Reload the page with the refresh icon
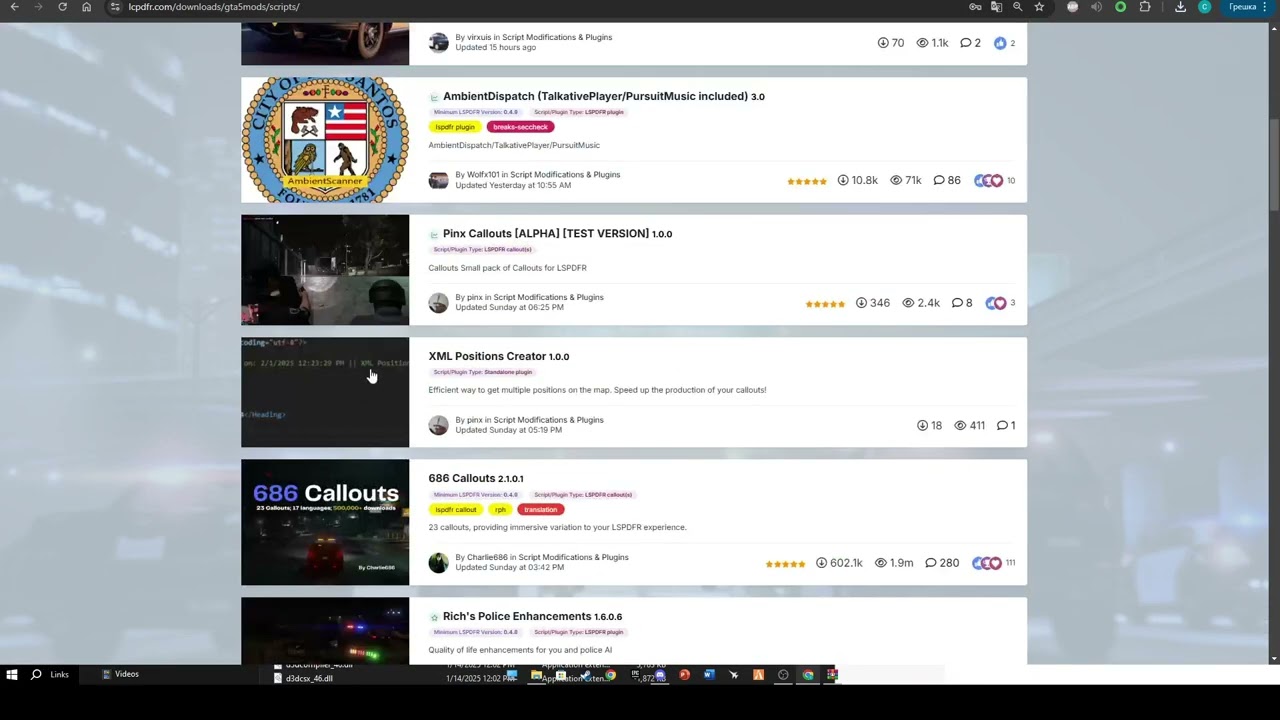The image size is (1280, 720). (x=62, y=7)
